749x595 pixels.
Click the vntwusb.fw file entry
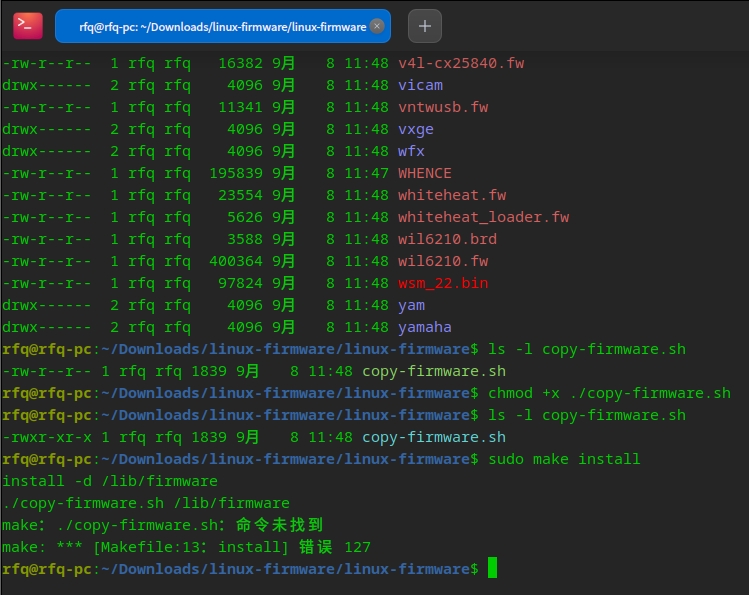[x=443, y=107]
